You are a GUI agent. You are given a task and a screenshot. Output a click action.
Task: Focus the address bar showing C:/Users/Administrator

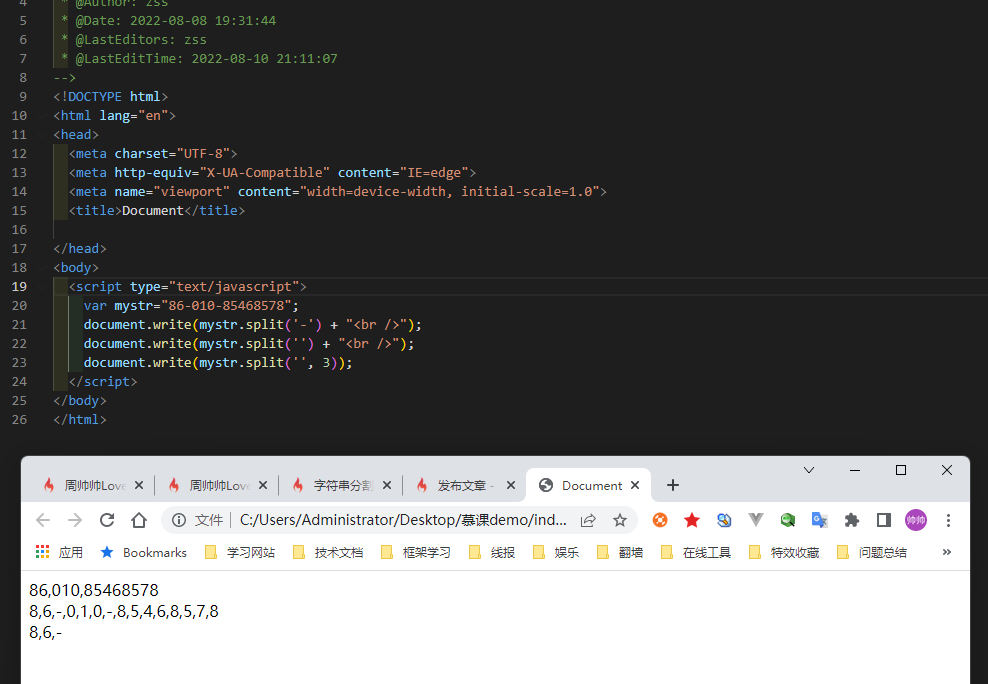[403, 520]
